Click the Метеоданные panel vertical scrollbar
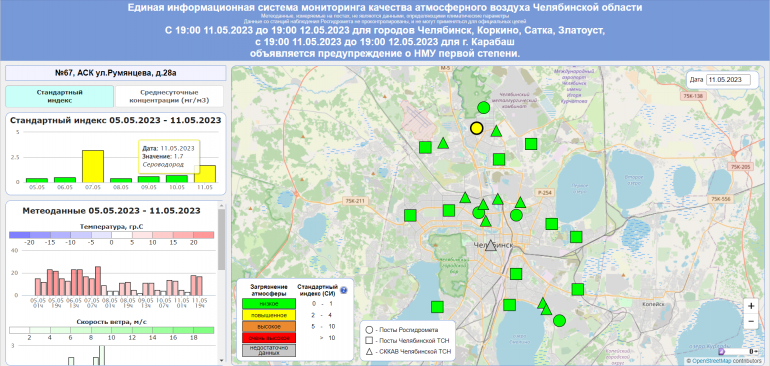 point(221,241)
